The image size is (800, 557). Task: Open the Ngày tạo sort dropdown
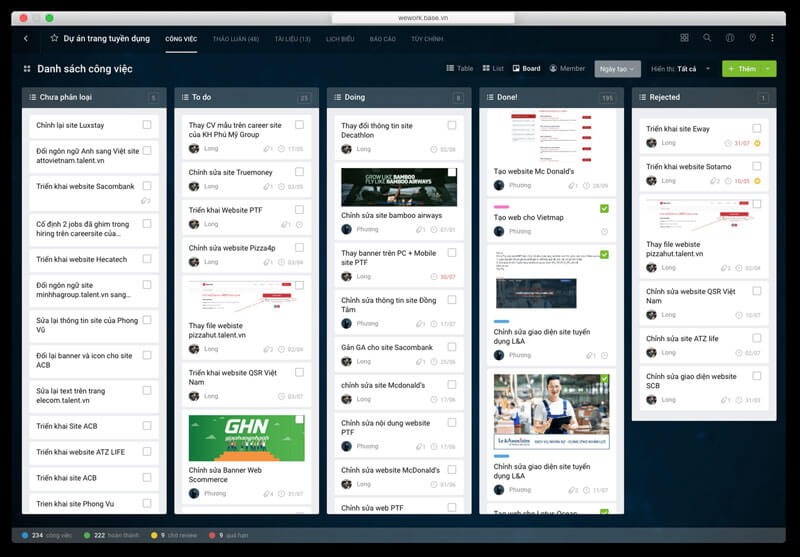(618, 69)
